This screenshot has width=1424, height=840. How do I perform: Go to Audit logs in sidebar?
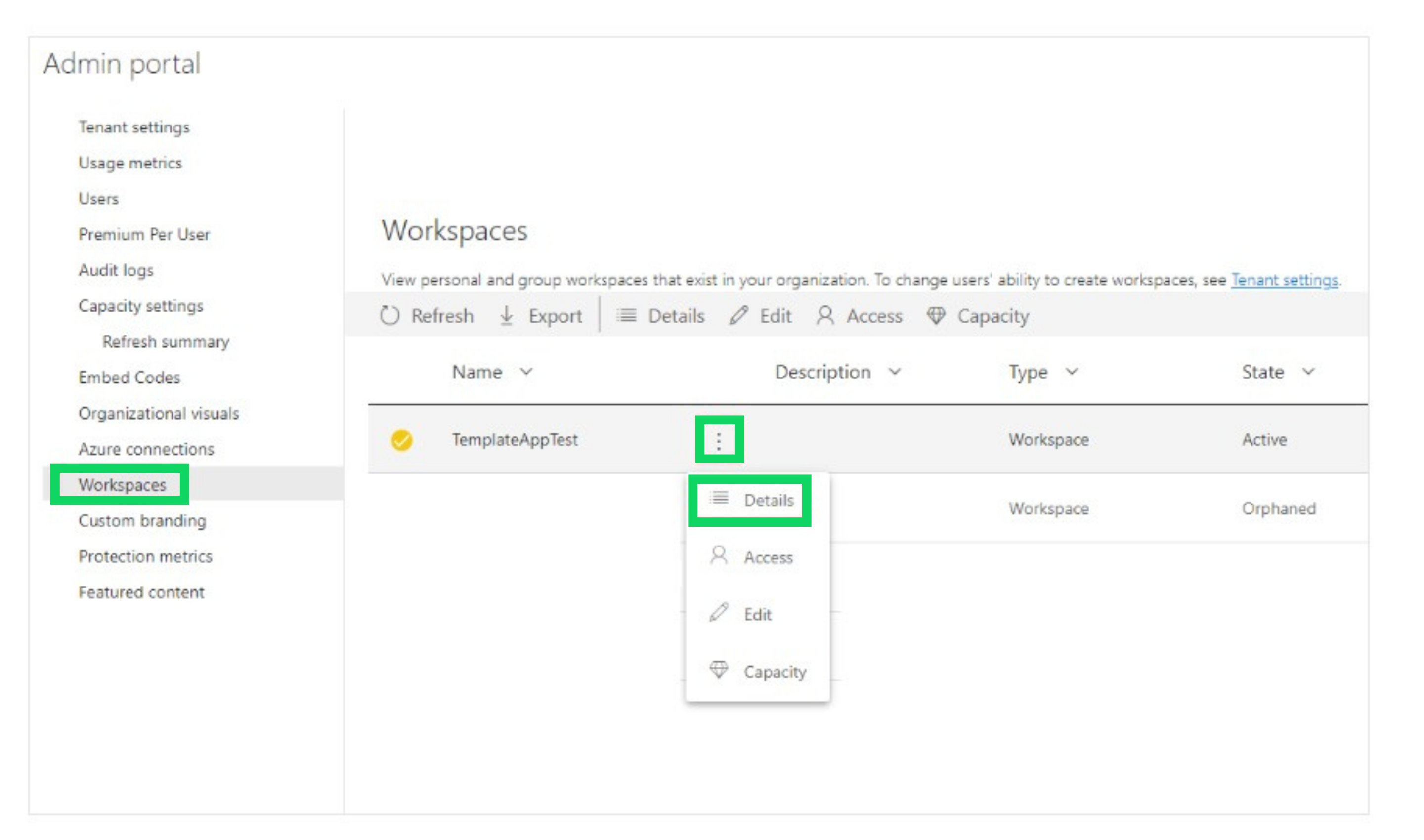[116, 271]
